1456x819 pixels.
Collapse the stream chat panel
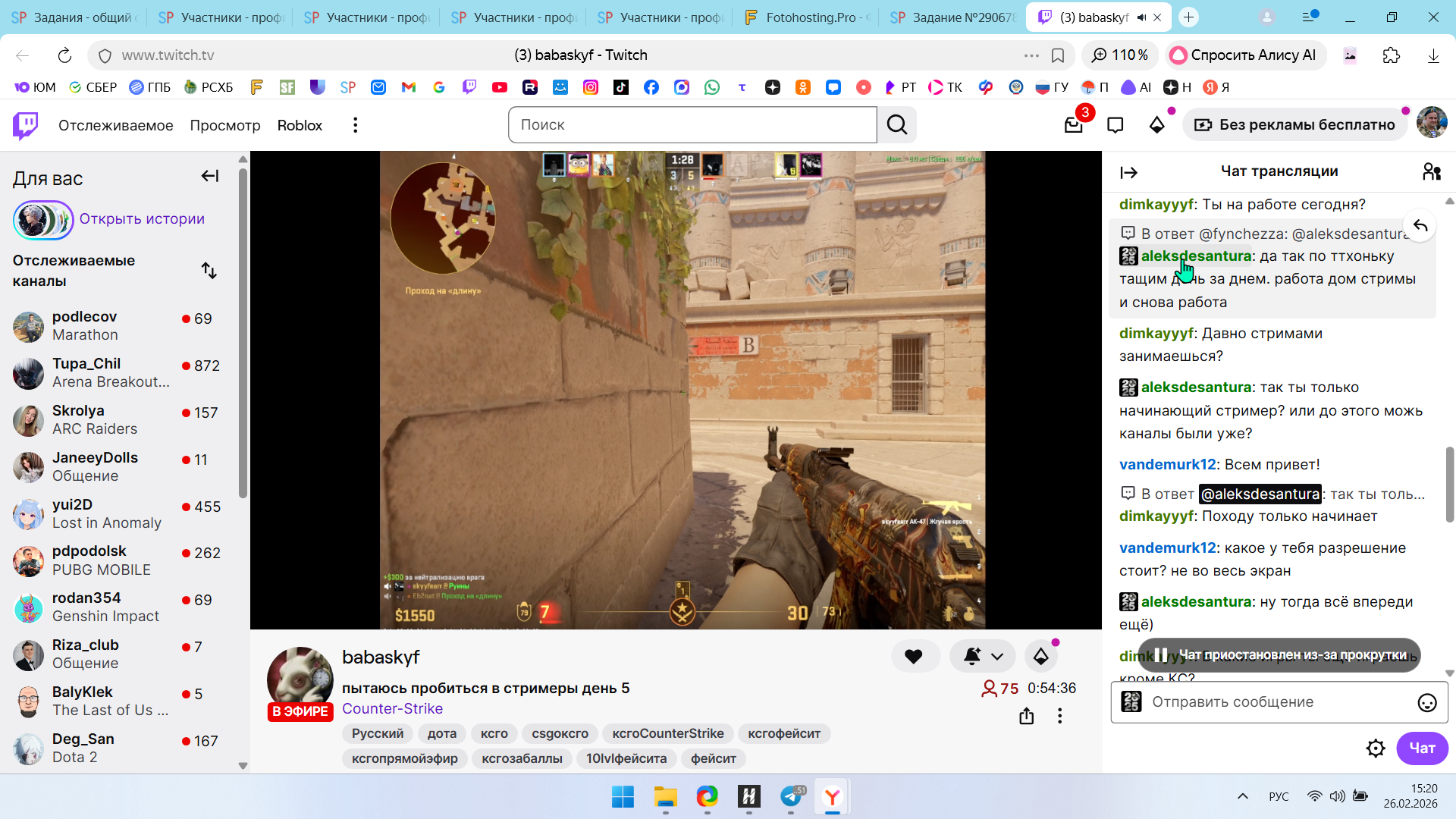1128,173
